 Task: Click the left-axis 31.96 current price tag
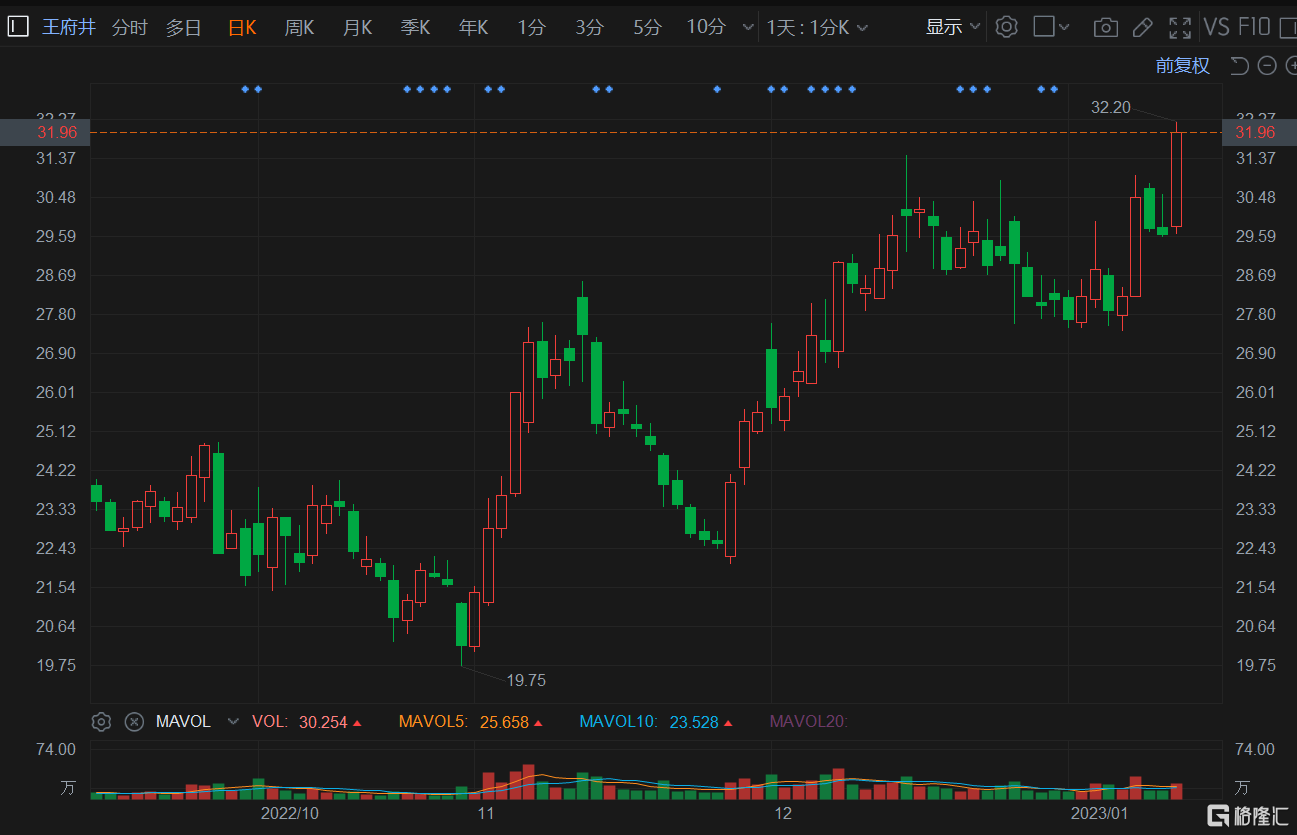(45, 132)
